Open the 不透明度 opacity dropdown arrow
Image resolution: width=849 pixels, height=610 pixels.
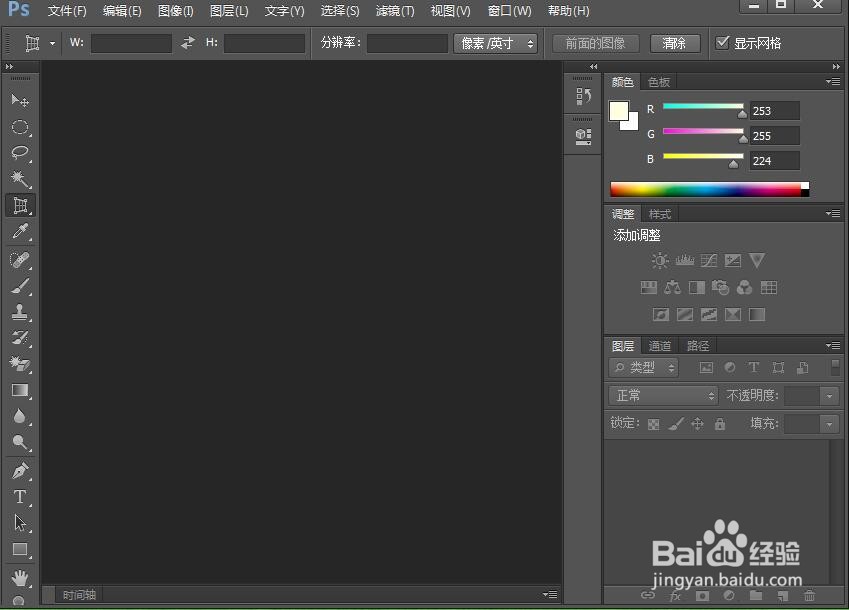[830, 396]
